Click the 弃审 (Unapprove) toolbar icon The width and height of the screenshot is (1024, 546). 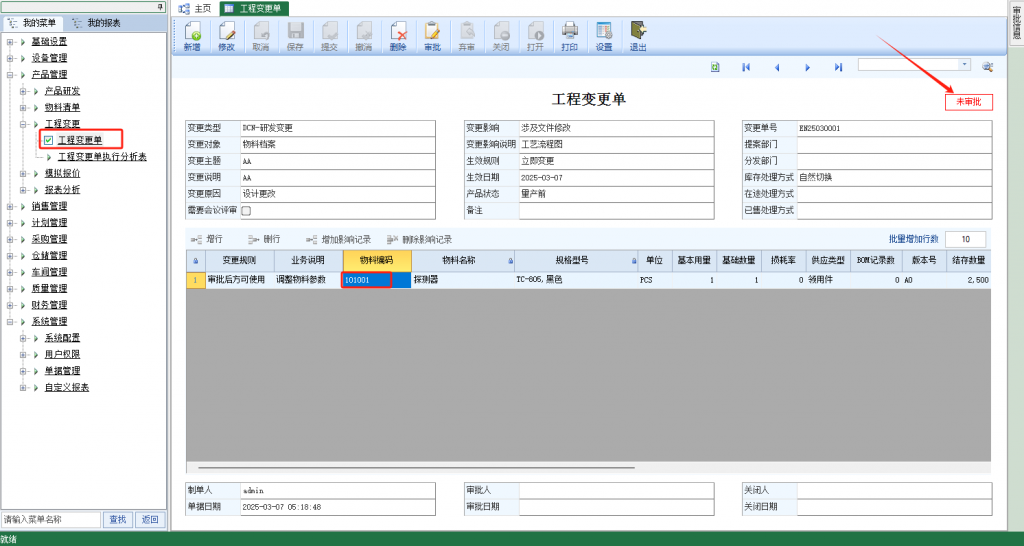(x=466, y=36)
